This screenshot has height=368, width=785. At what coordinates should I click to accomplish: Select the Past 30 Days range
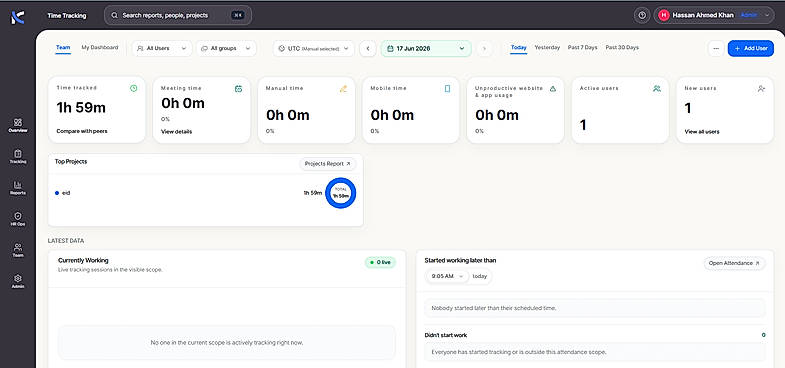coord(622,48)
